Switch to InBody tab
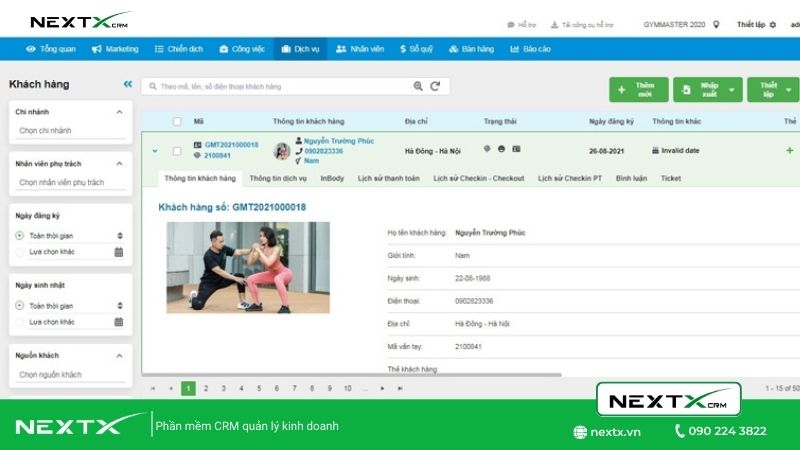Image resolution: width=800 pixels, height=450 pixels. tap(332, 178)
